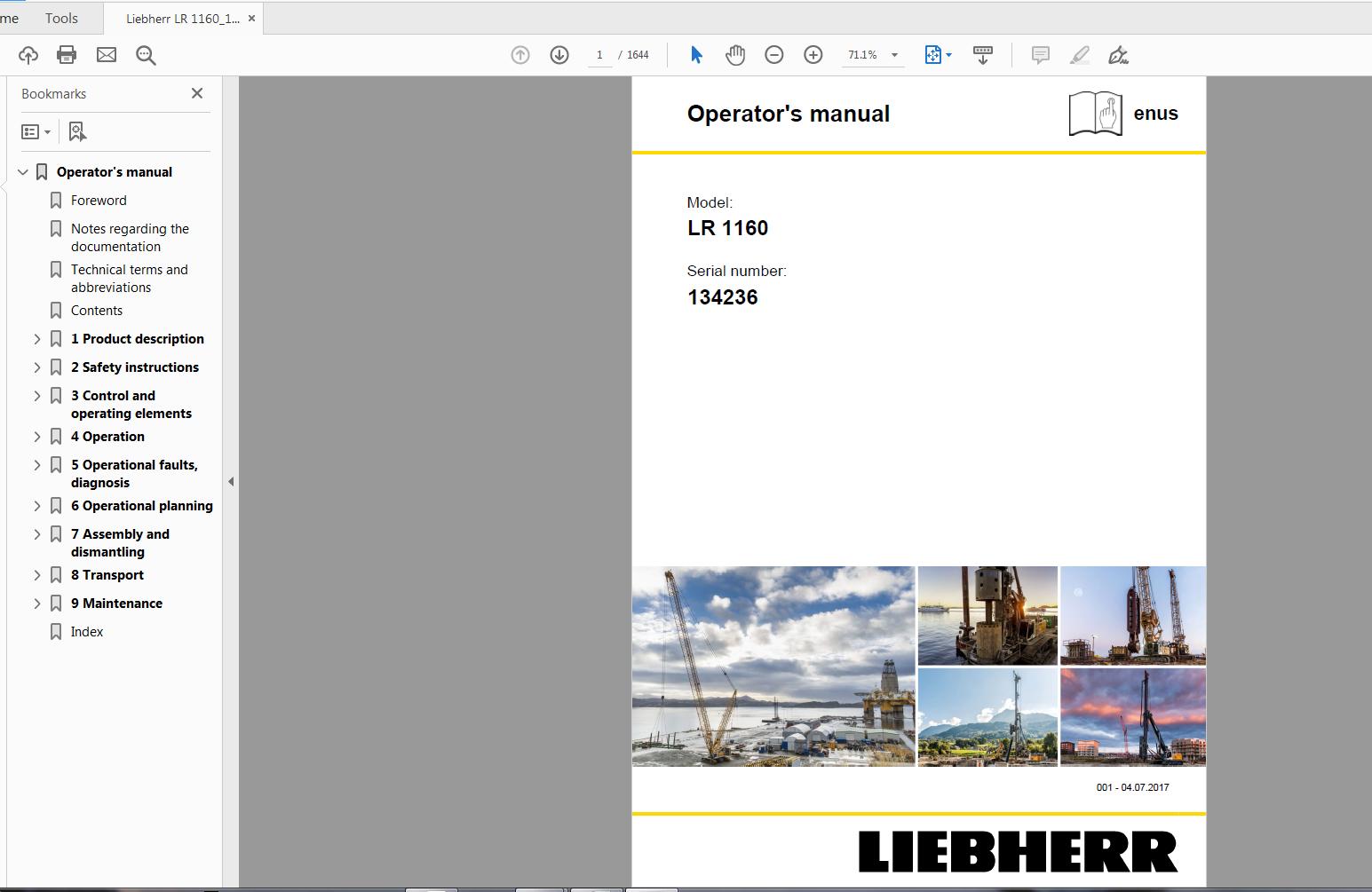The height and width of the screenshot is (892, 1372).
Task: Click the mountain landscape rig photo
Action: point(987,717)
